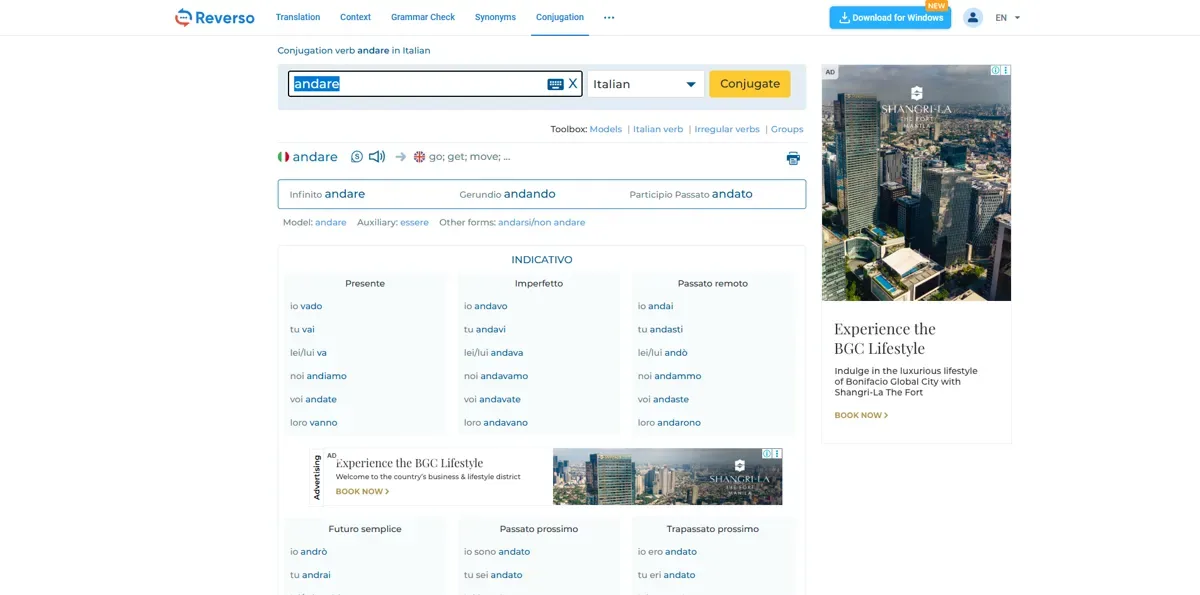This screenshot has height=595, width=1200.
Task: Expand the three-dot more menu
Action: (x=609, y=17)
